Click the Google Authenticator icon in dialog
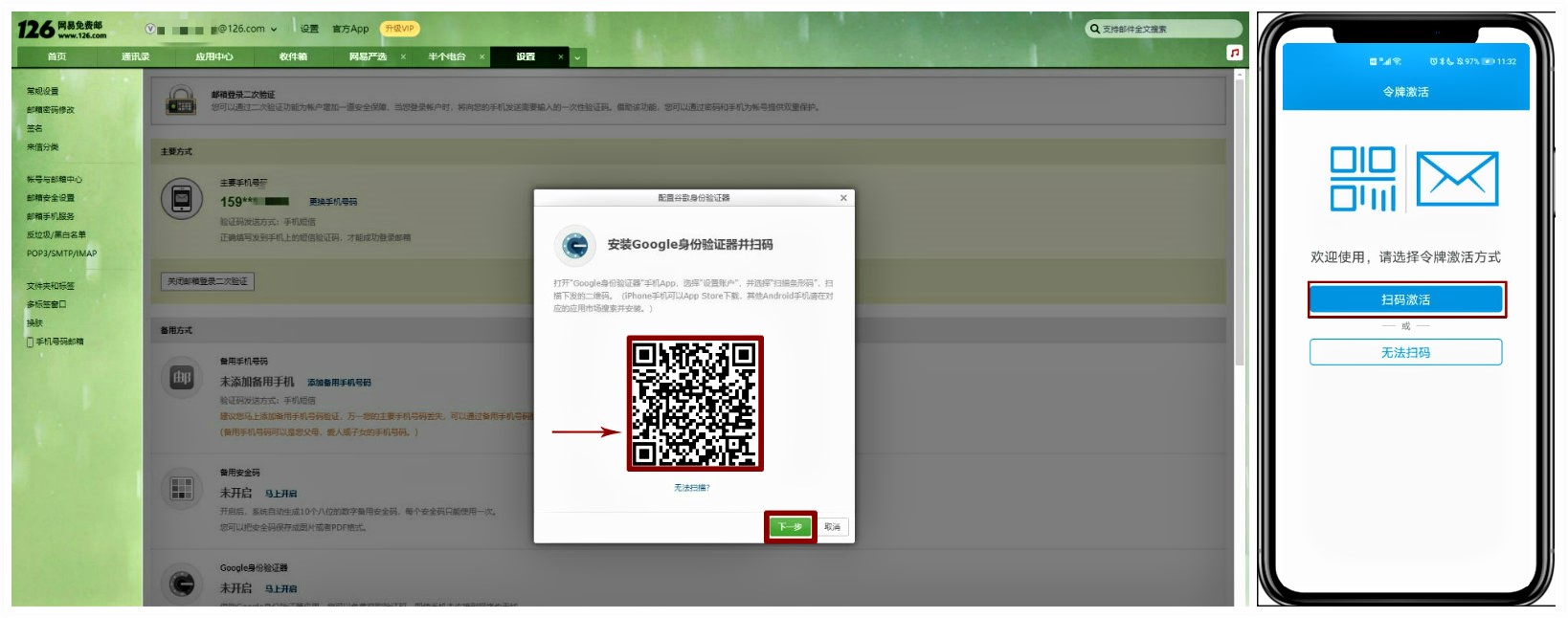The width and height of the screenshot is (1568, 618). [x=575, y=246]
